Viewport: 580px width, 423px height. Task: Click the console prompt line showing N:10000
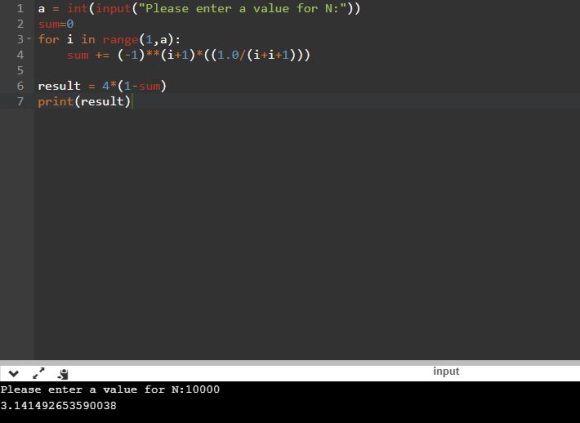click(110, 390)
